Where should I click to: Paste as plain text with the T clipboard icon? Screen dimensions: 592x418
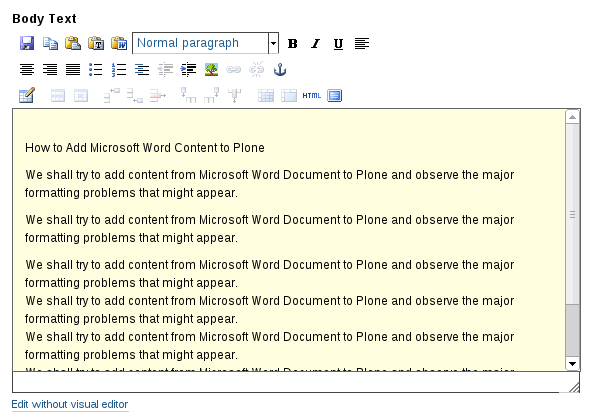click(96, 43)
